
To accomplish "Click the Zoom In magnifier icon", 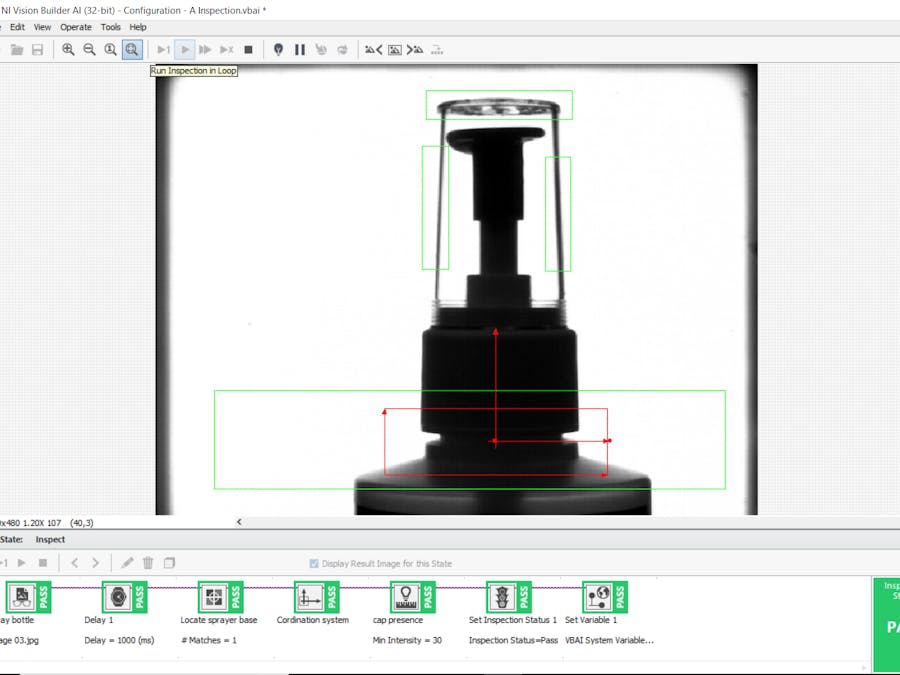I will (68, 49).
